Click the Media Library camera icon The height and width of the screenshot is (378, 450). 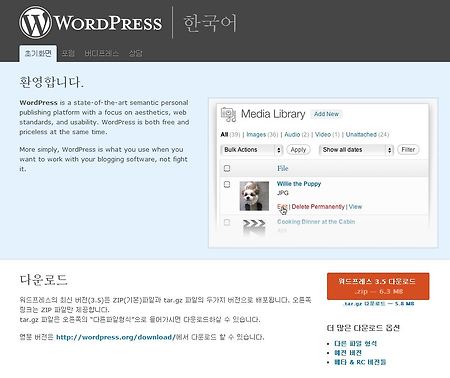pyautogui.click(x=228, y=114)
